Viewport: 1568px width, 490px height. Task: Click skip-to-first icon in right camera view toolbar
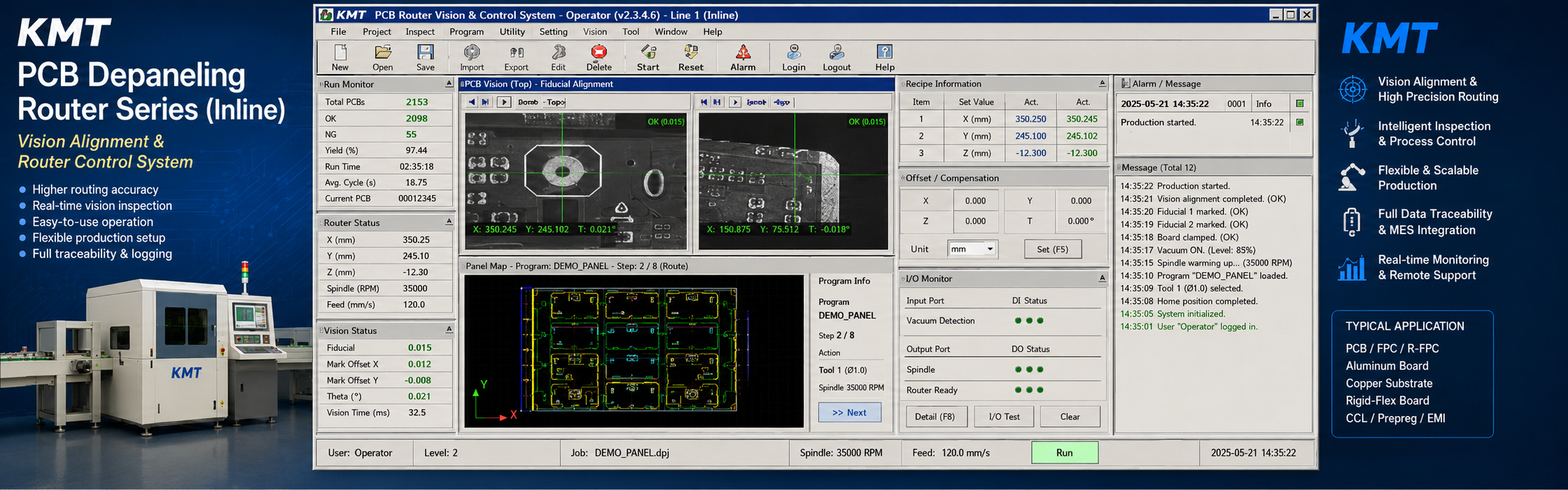704,102
